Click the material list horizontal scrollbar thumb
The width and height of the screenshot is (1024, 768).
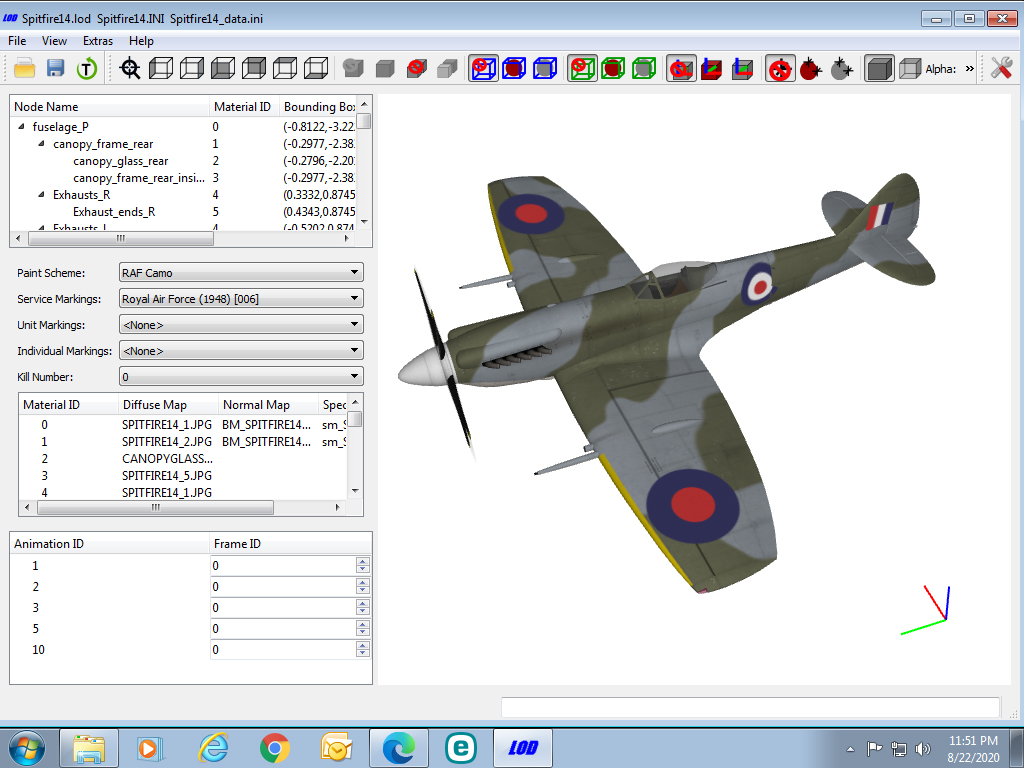[155, 507]
